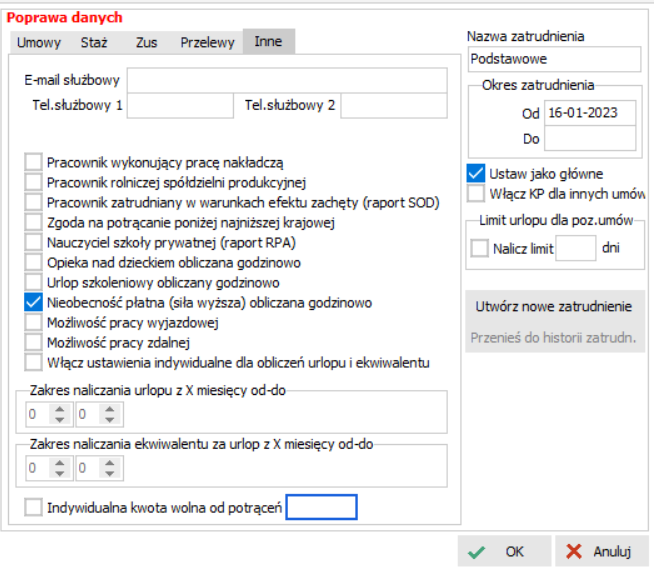Decrease second urlop range spinner value
Image resolution: width=654 pixels, height=568 pixels.
(108, 419)
